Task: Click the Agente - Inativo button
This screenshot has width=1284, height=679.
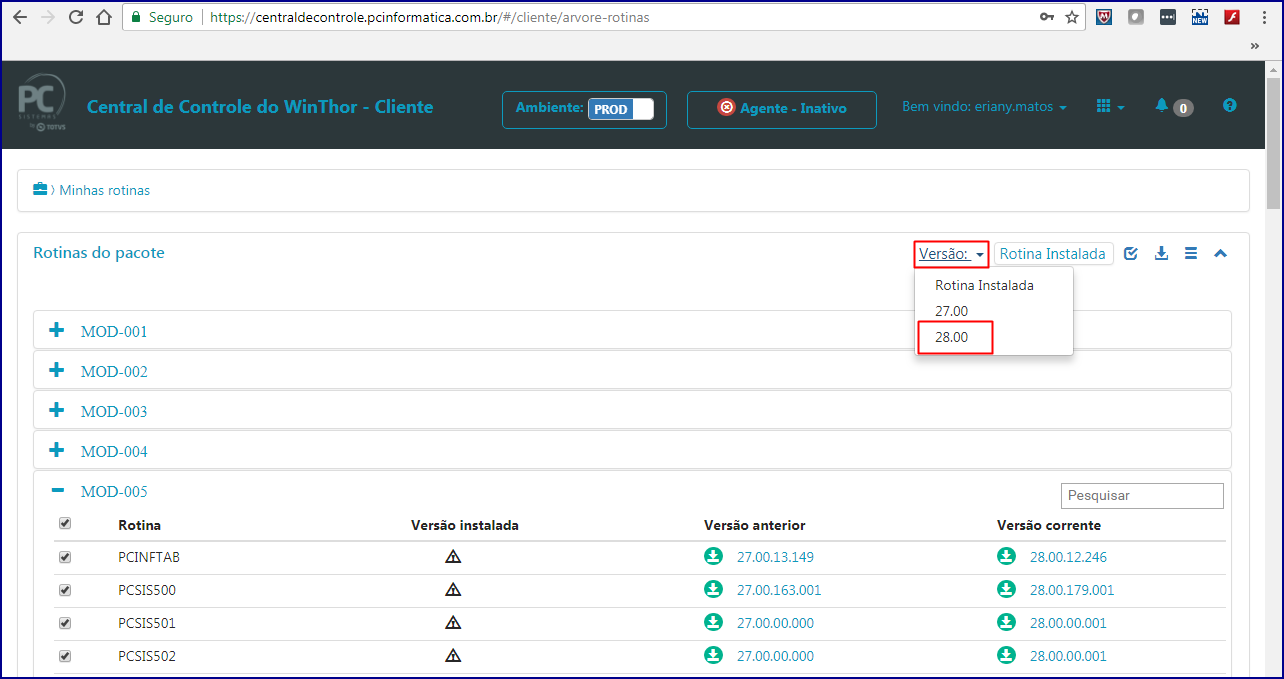Action: point(782,109)
